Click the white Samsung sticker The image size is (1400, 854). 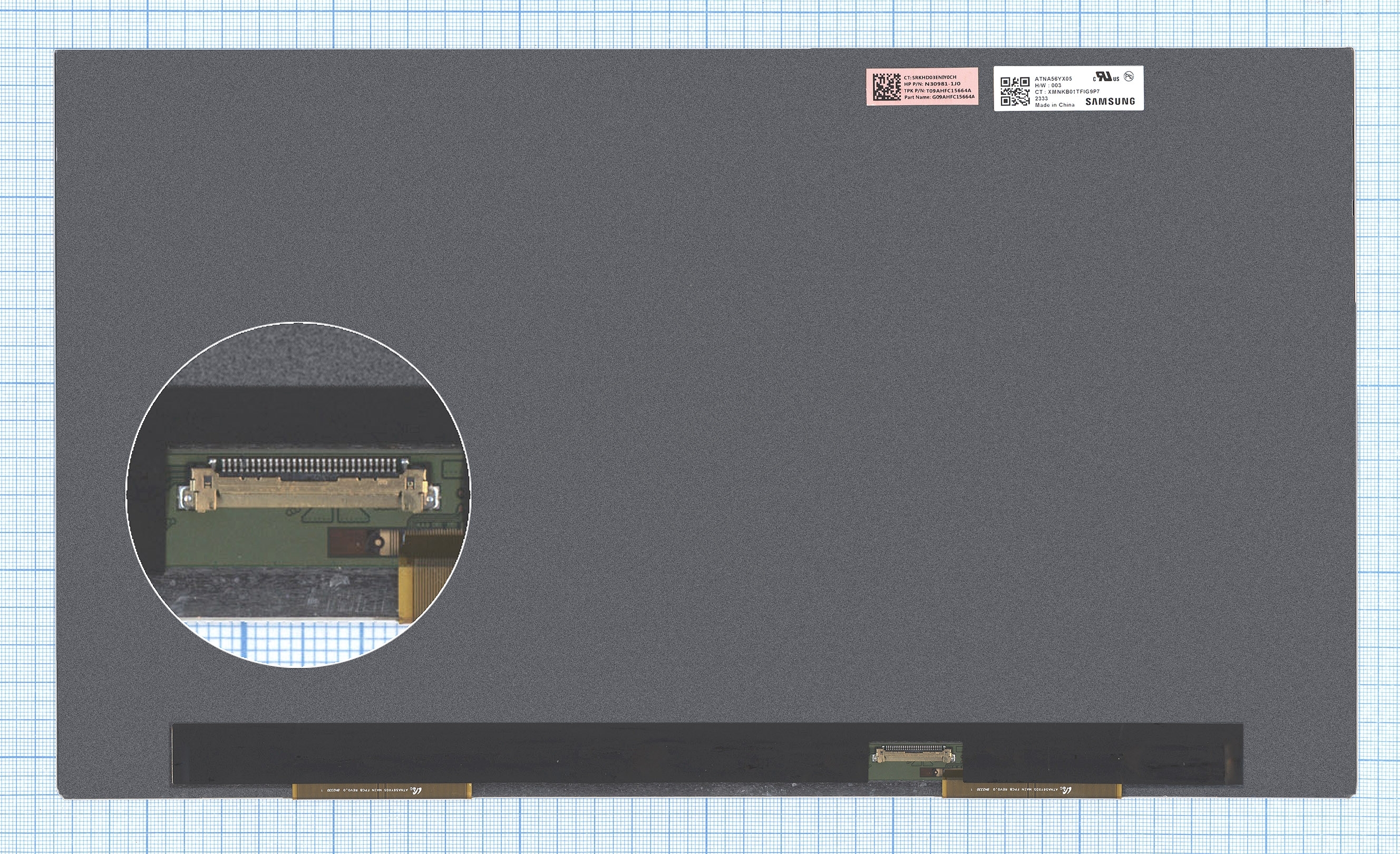coord(1068,89)
